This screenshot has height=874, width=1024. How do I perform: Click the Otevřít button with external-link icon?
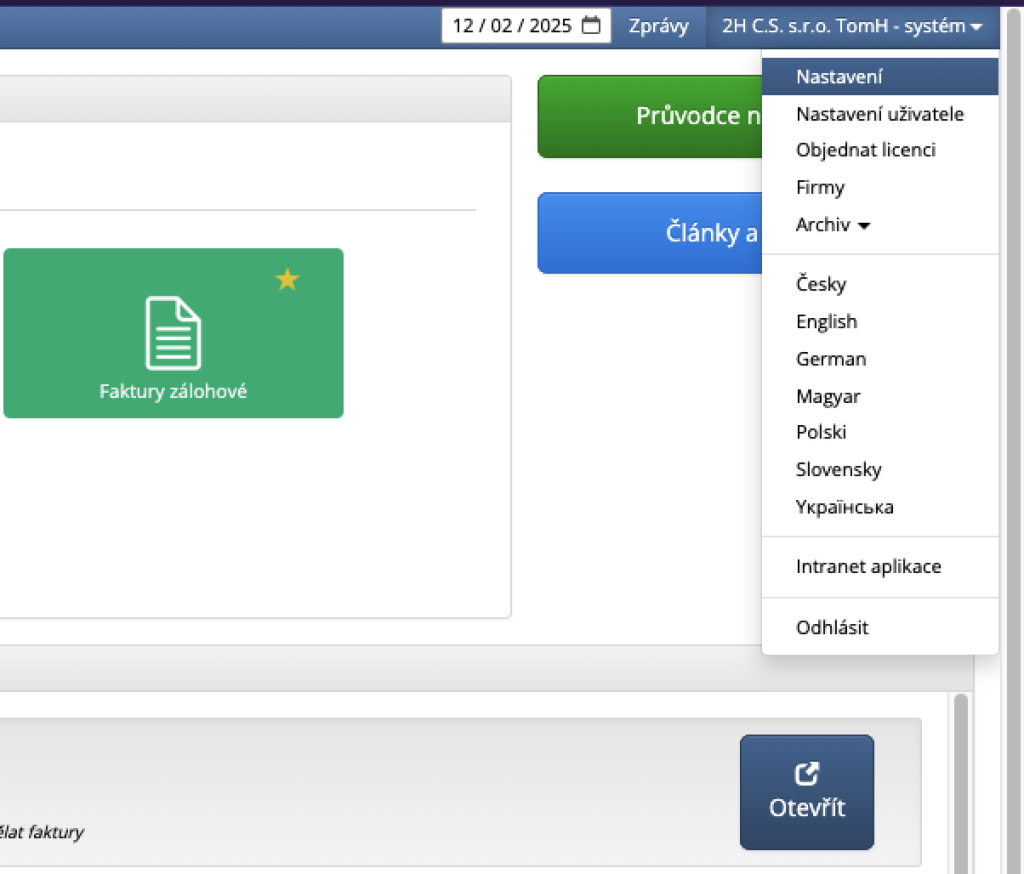tap(806, 792)
